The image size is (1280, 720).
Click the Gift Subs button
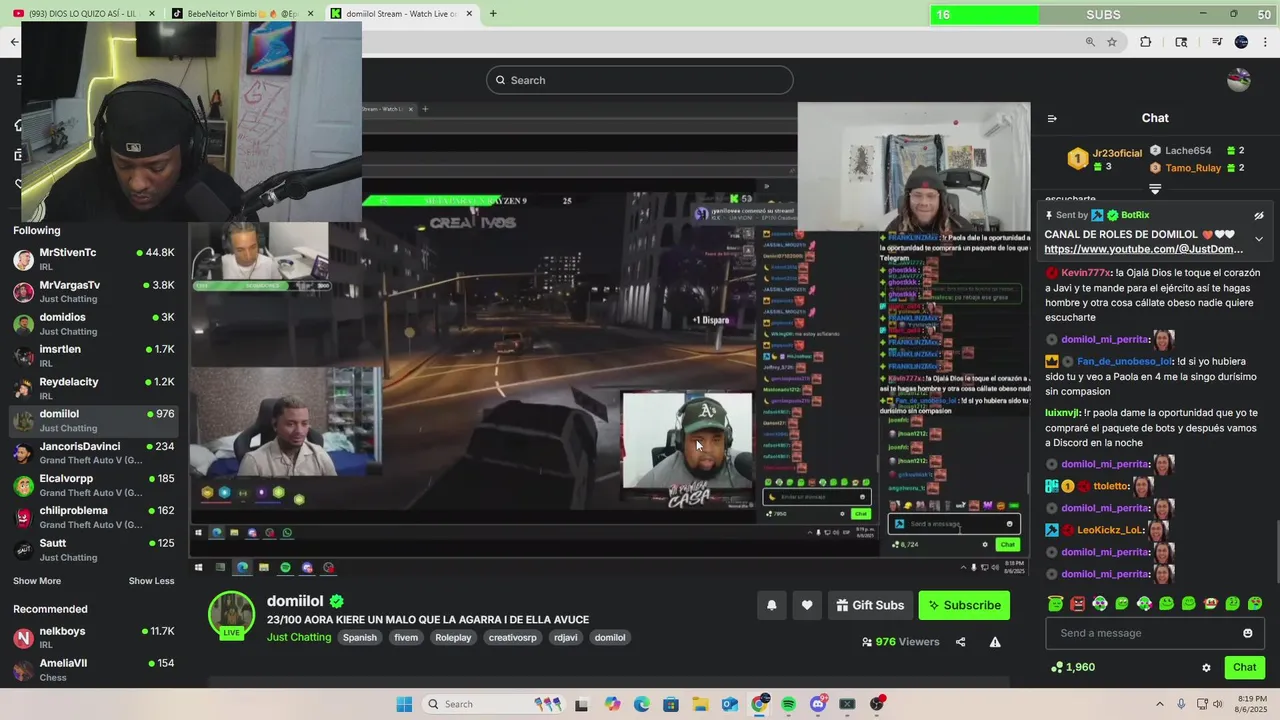click(870, 605)
